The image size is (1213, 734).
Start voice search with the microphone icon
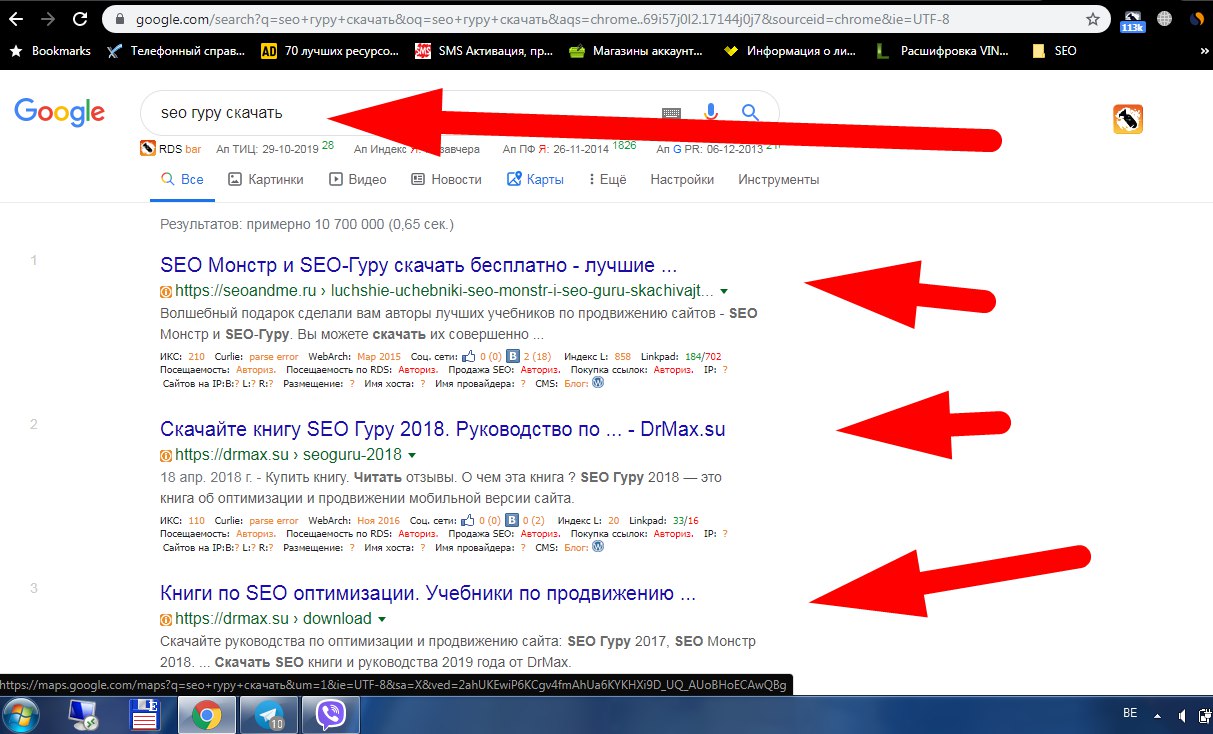pos(711,112)
